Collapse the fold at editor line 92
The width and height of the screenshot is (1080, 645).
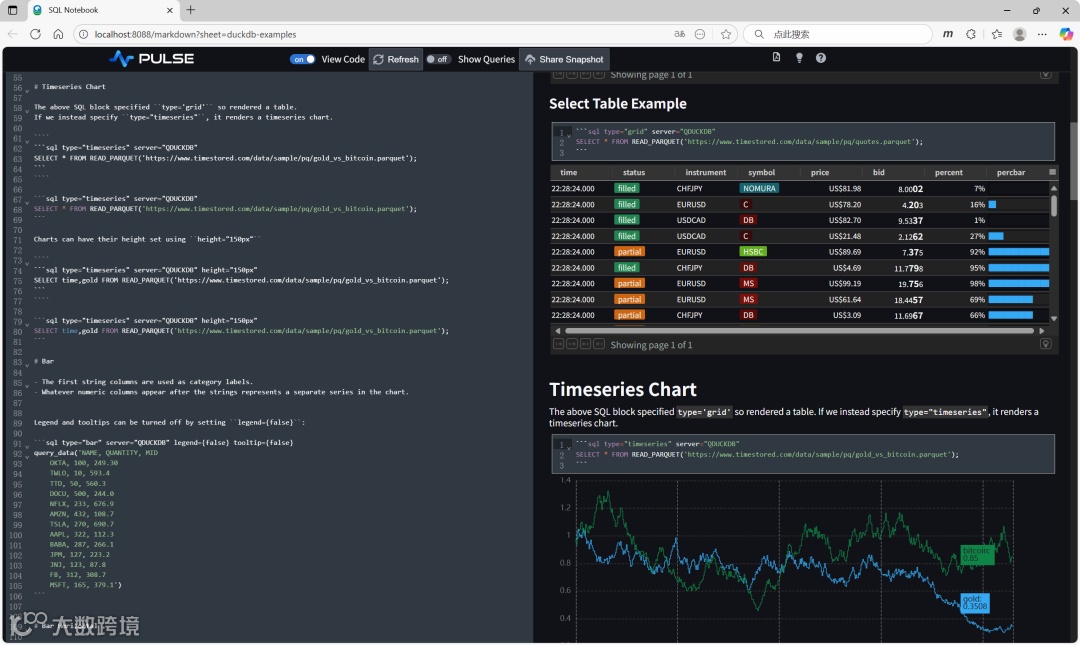coord(27,455)
